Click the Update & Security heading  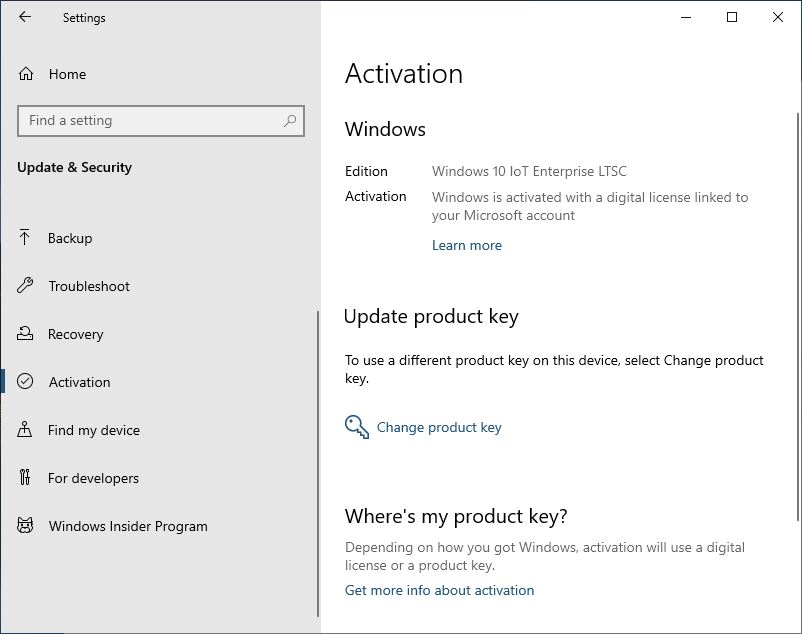click(x=75, y=168)
